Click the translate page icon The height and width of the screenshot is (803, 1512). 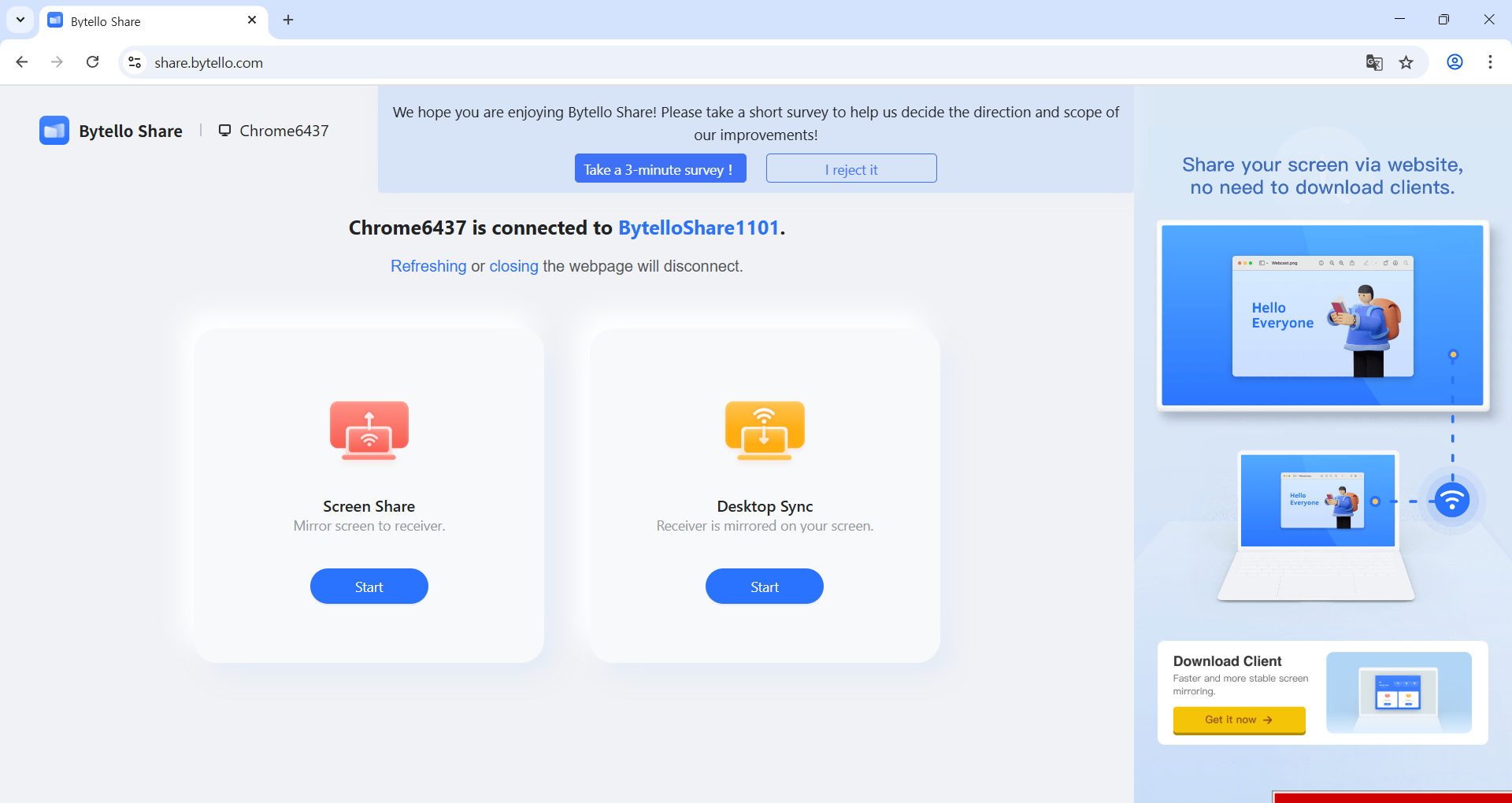pyautogui.click(x=1373, y=63)
